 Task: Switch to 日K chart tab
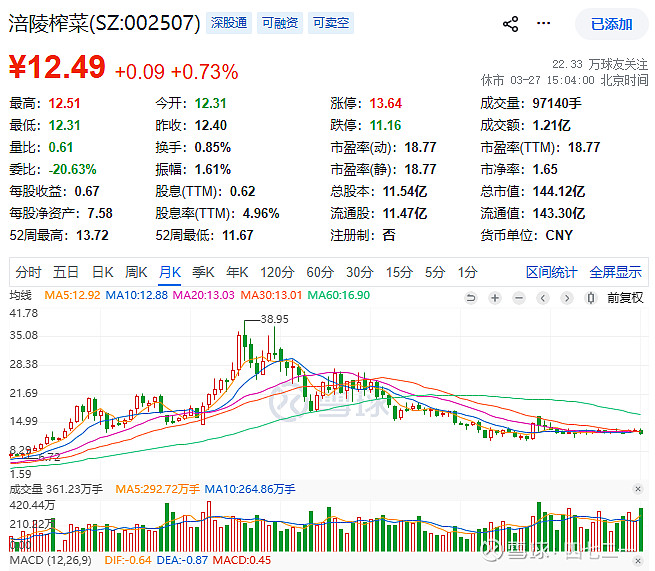(x=102, y=272)
